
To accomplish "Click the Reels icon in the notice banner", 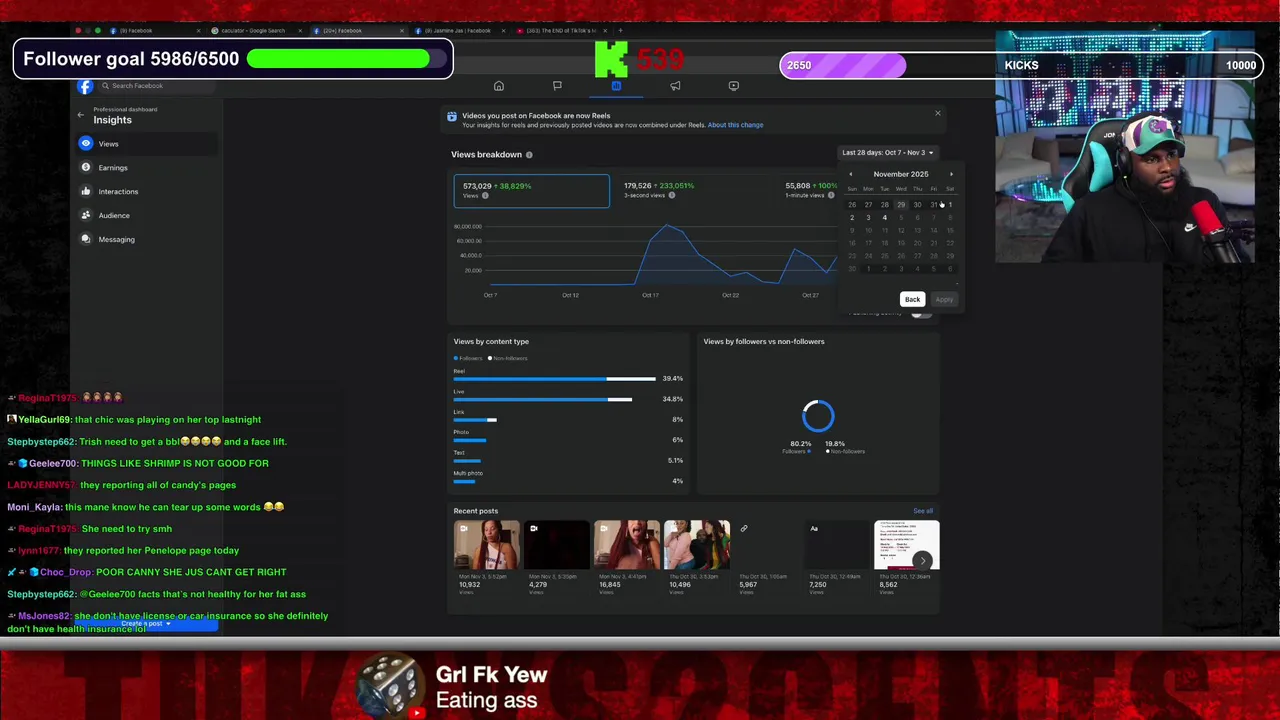I will tap(452, 117).
